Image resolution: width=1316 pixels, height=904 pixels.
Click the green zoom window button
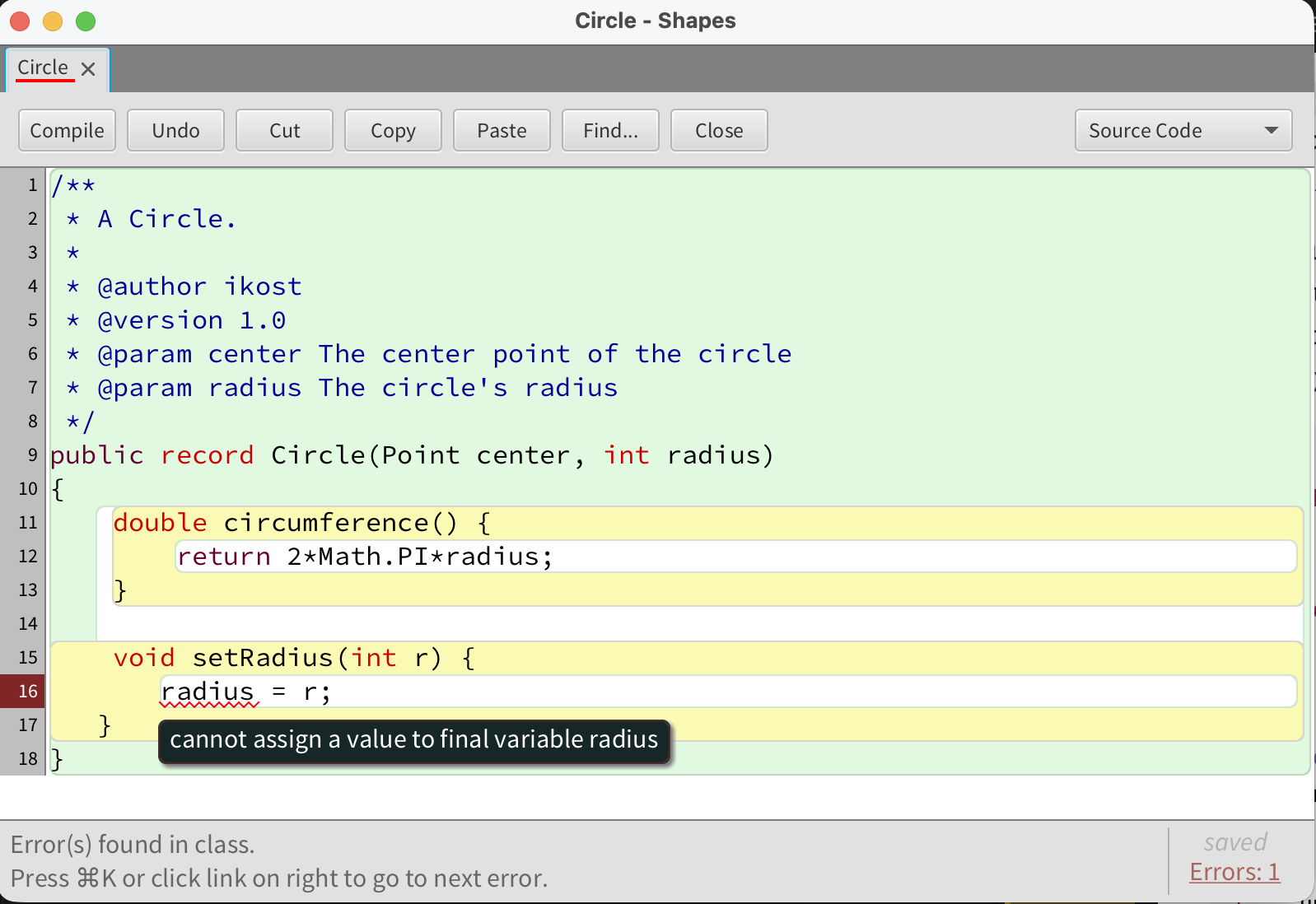coord(86,21)
